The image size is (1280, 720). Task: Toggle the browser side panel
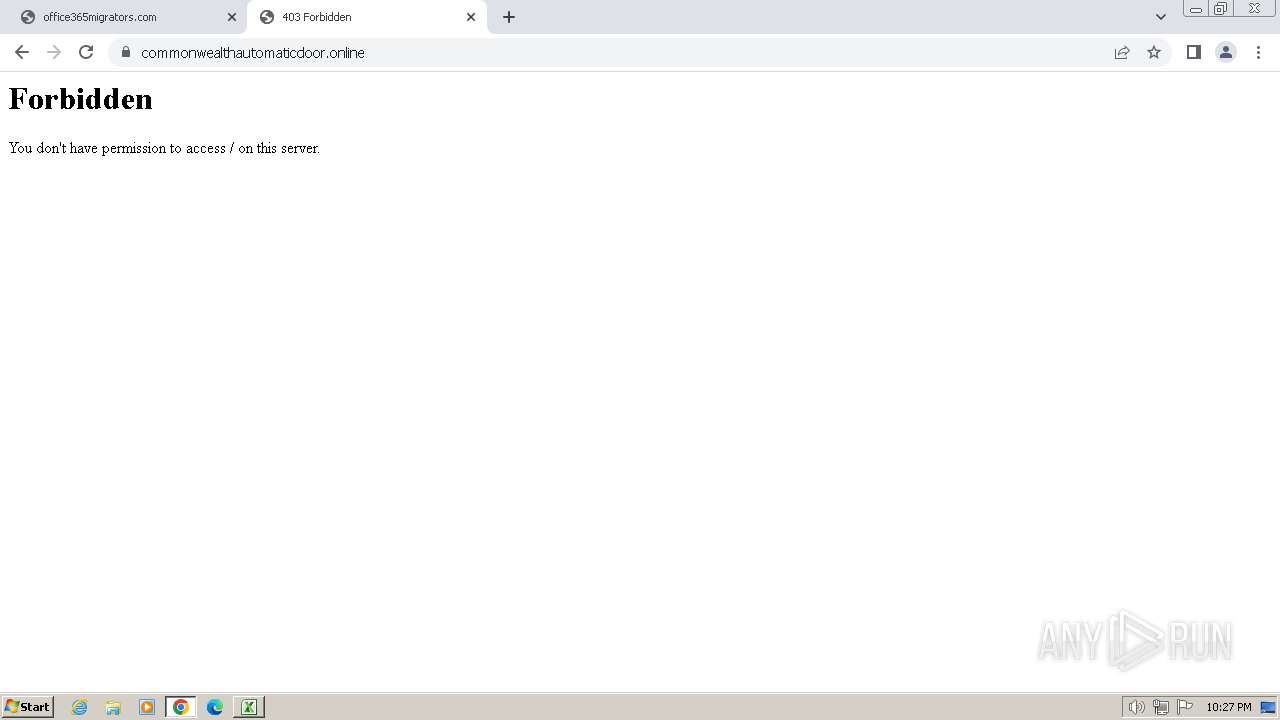pyautogui.click(x=1193, y=52)
